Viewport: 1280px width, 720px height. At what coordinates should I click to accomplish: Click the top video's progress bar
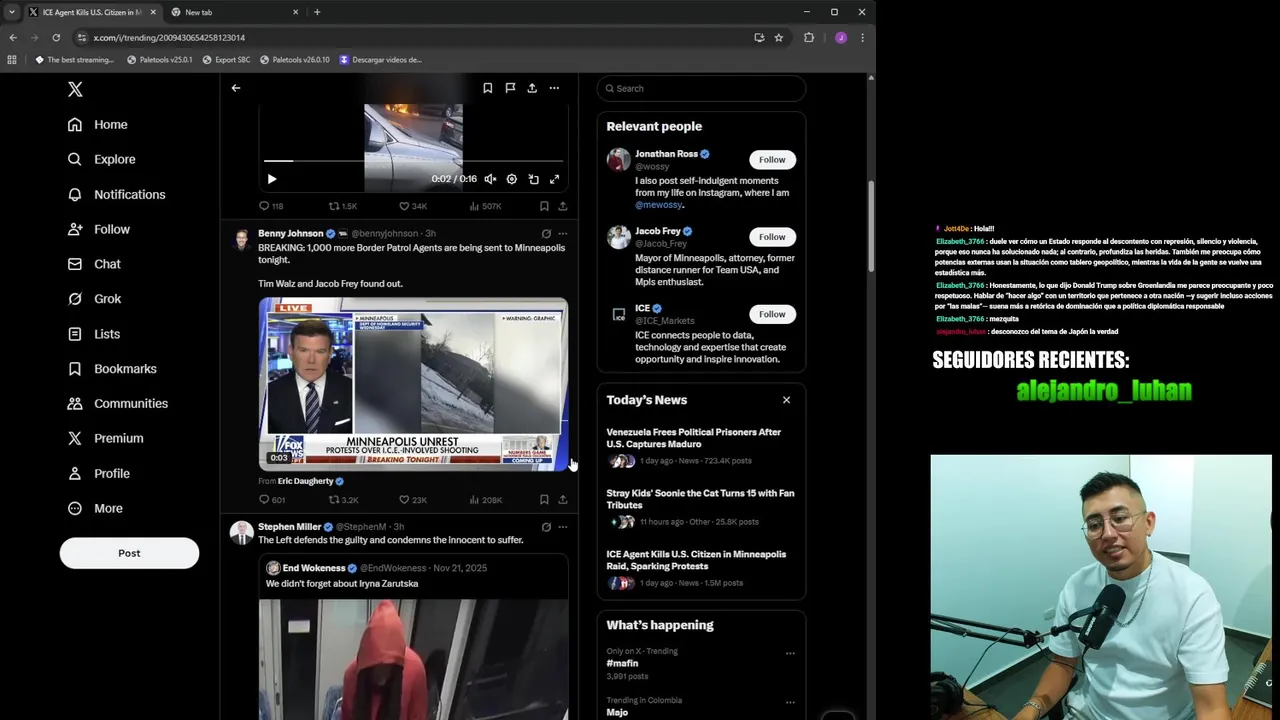point(413,160)
